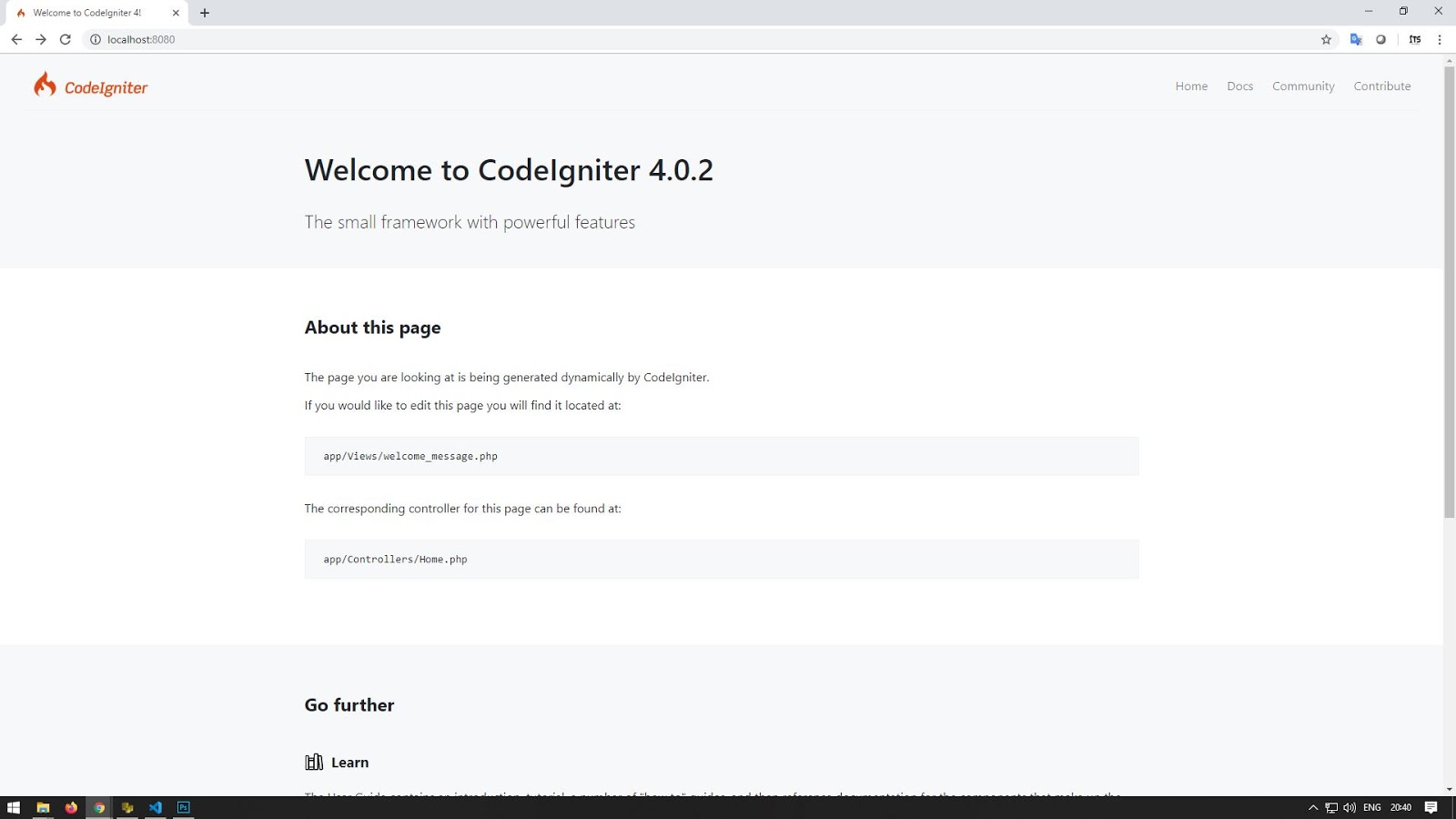This screenshot has height=819, width=1456.
Task: Switch to the Welcome to CodeIgniter tab
Action: click(x=86, y=12)
